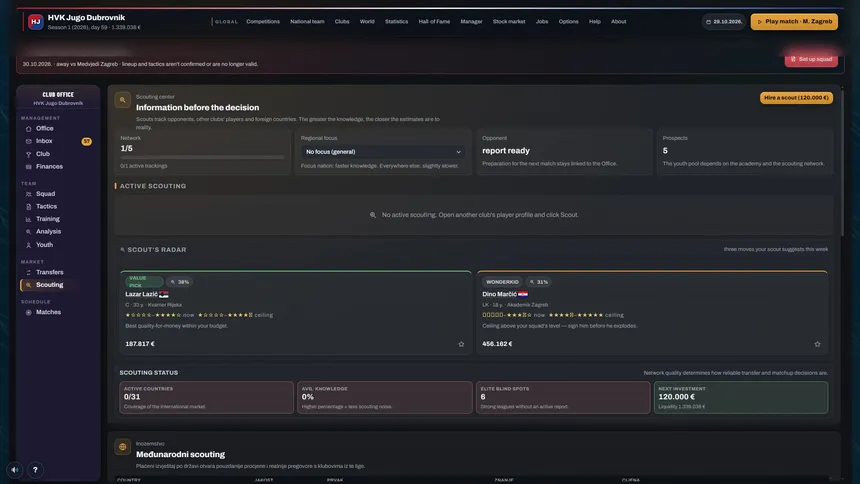This screenshot has width=860, height=484.
Task: Open the Statistics top menu
Action: coord(396,21)
